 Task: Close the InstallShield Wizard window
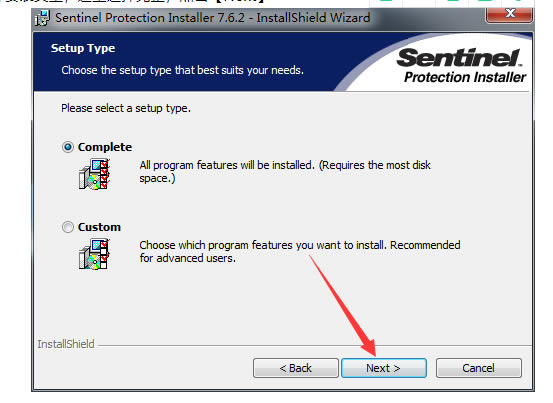click(x=509, y=14)
